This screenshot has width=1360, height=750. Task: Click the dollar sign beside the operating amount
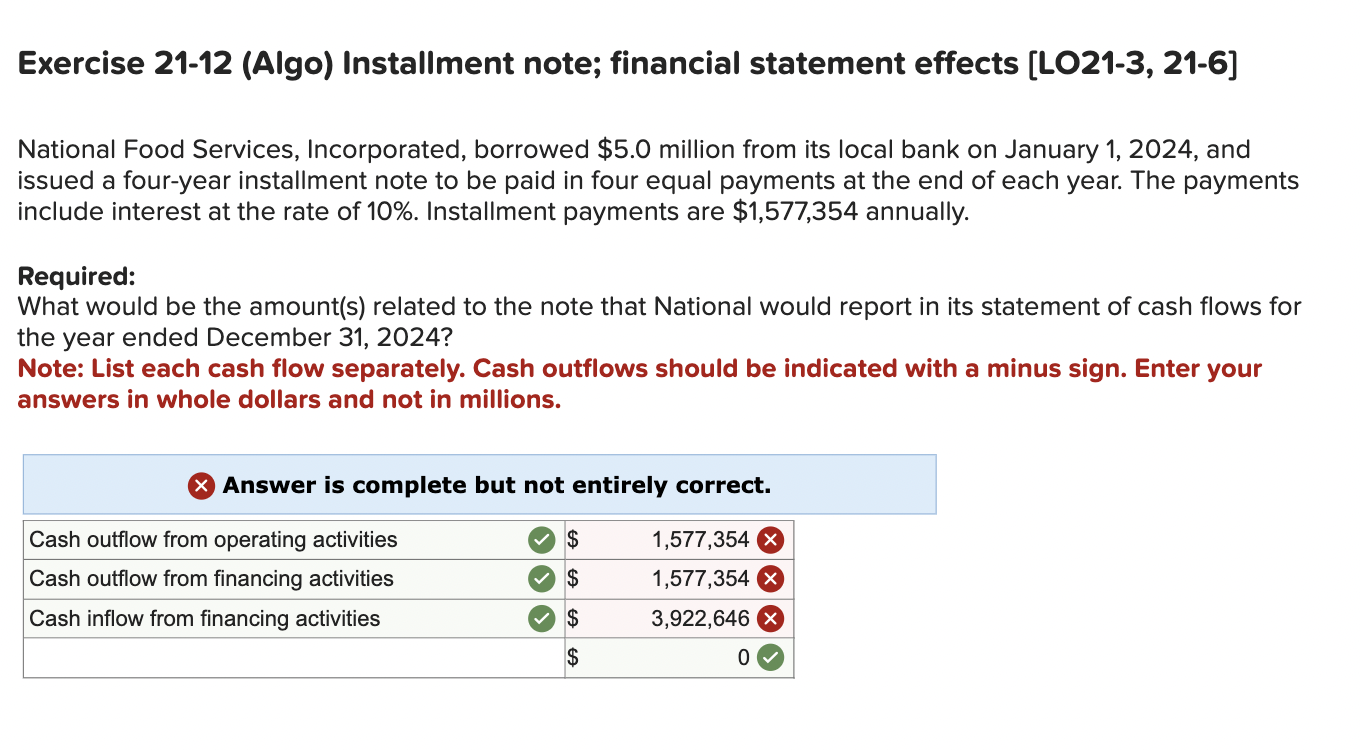(x=573, y=539)
